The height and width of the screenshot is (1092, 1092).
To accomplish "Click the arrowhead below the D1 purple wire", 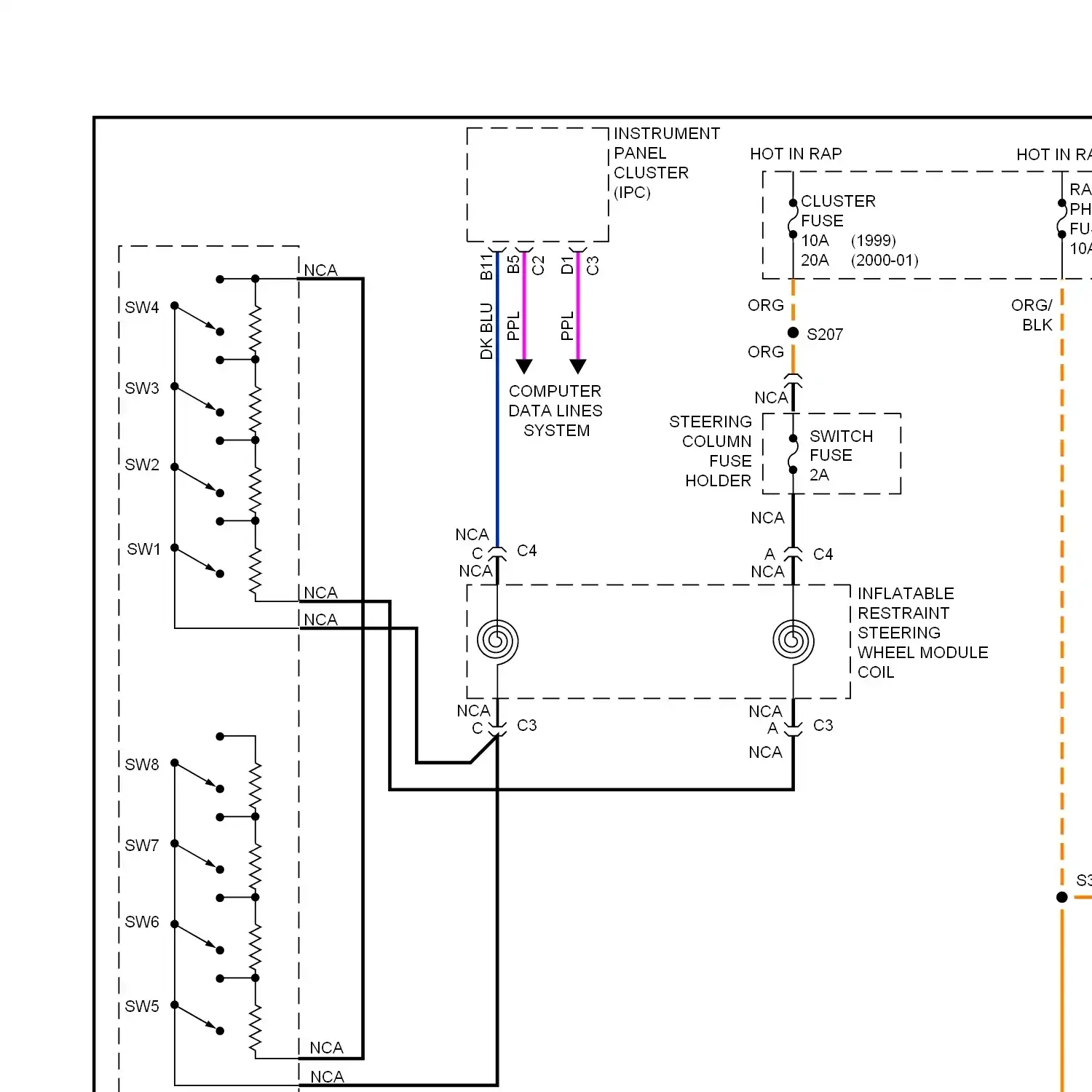I will point(578,366).
